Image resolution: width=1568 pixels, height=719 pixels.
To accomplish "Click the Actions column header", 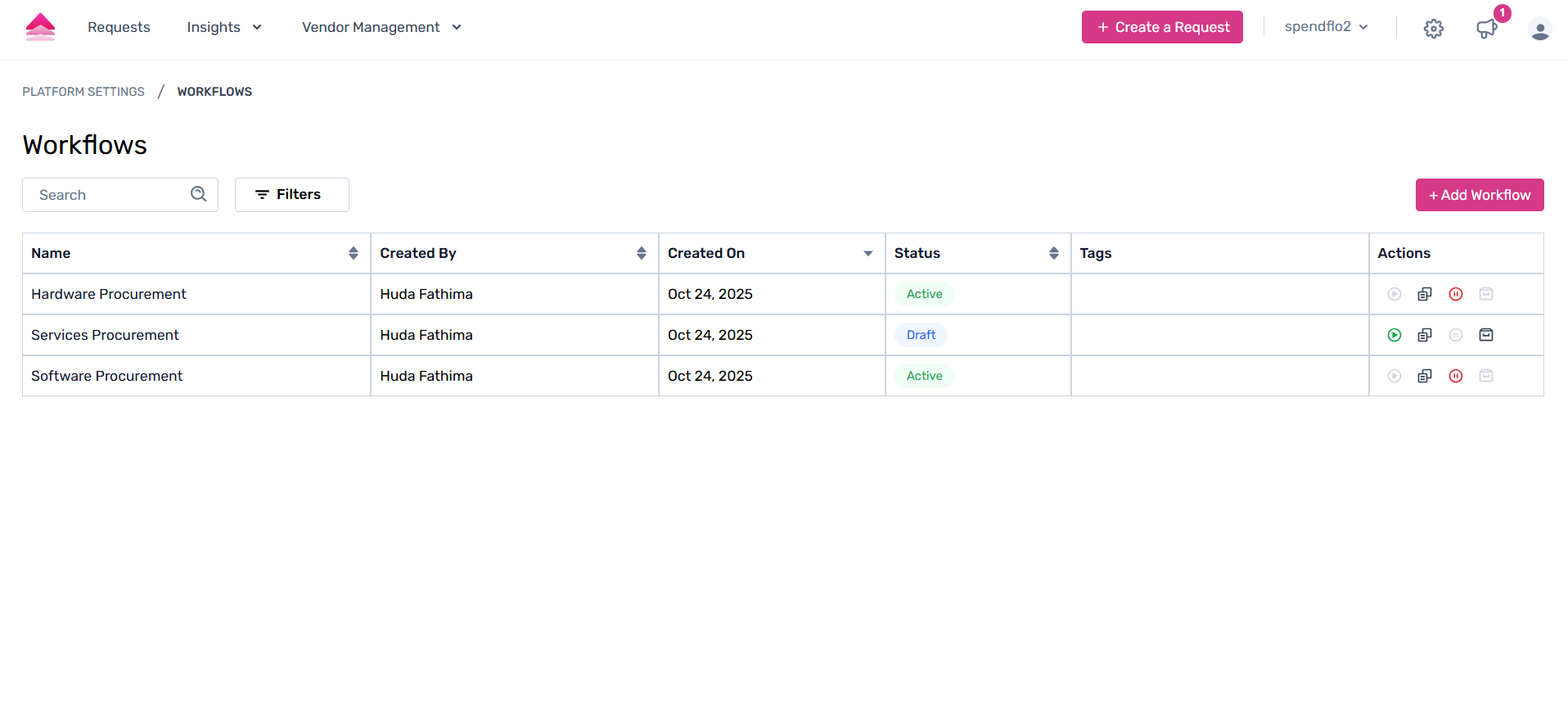I will tap(1404, 253).
